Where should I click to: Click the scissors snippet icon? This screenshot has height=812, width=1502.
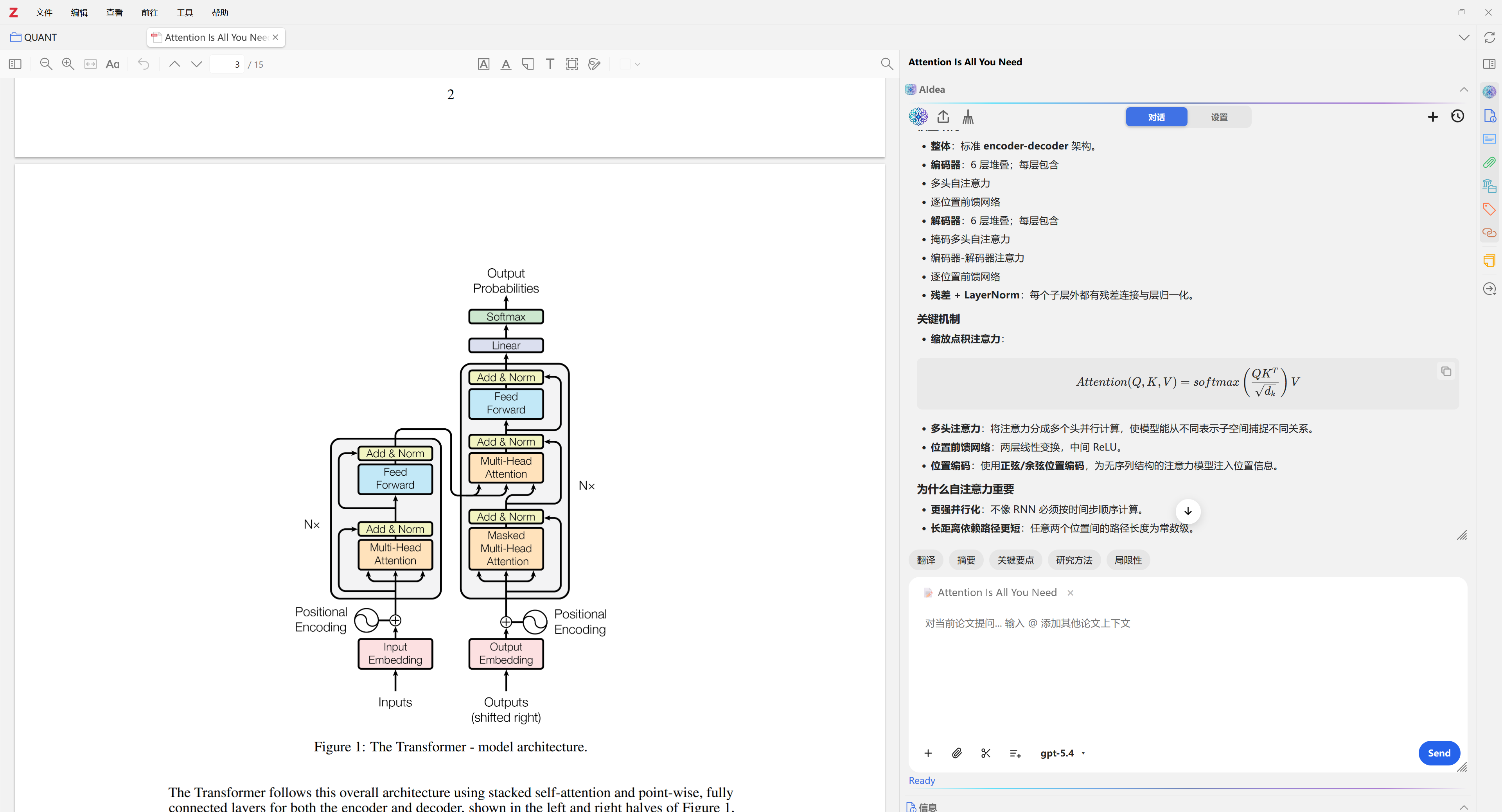pos(986,753)
